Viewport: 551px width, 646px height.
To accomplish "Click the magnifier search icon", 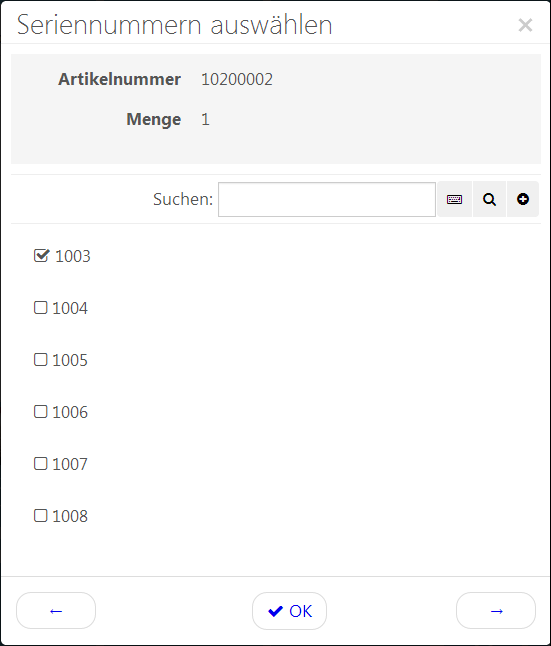I will click(489, 199).
